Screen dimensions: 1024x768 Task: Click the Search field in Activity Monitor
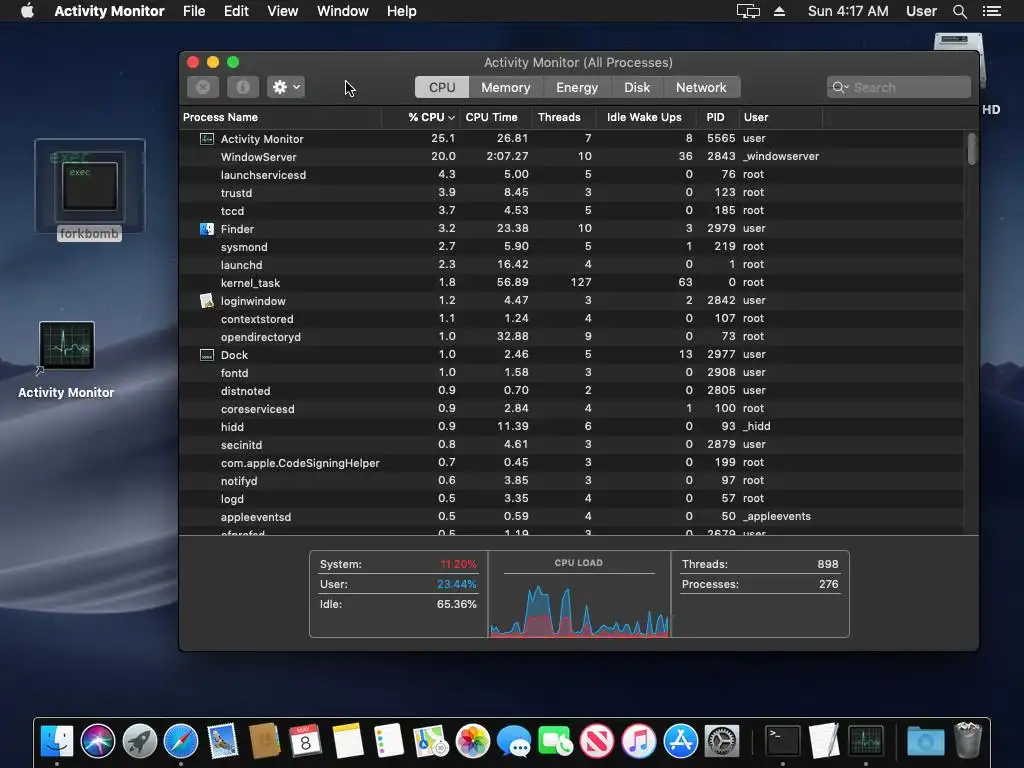click(x=899, y=88)
